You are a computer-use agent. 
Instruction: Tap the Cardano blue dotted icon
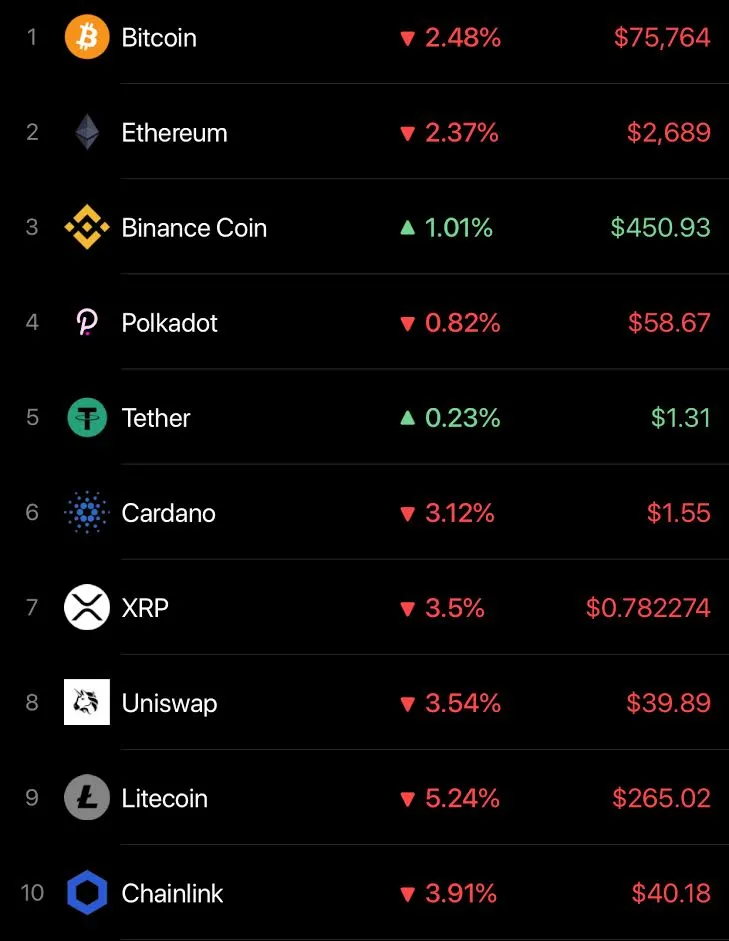point(87,513)
